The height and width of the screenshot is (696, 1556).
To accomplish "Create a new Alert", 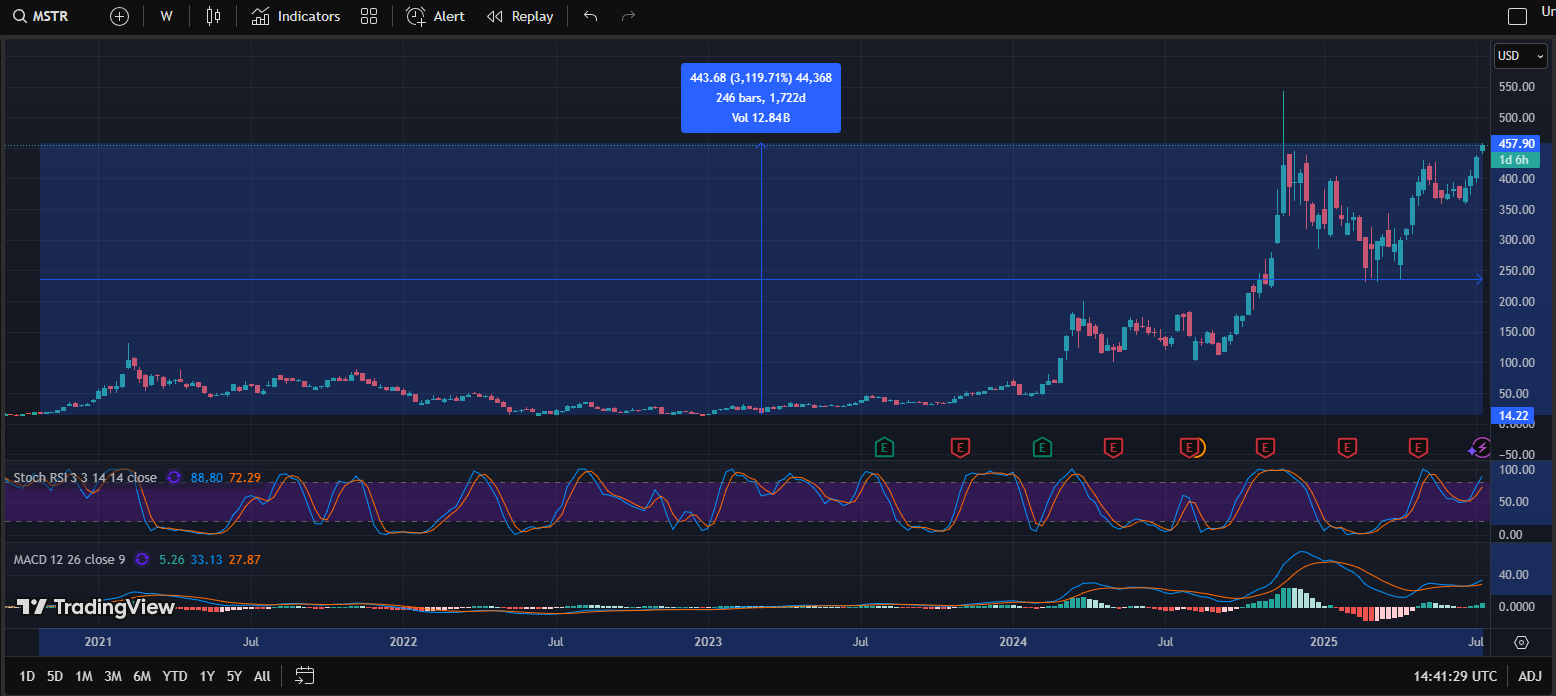I will 435,16.
